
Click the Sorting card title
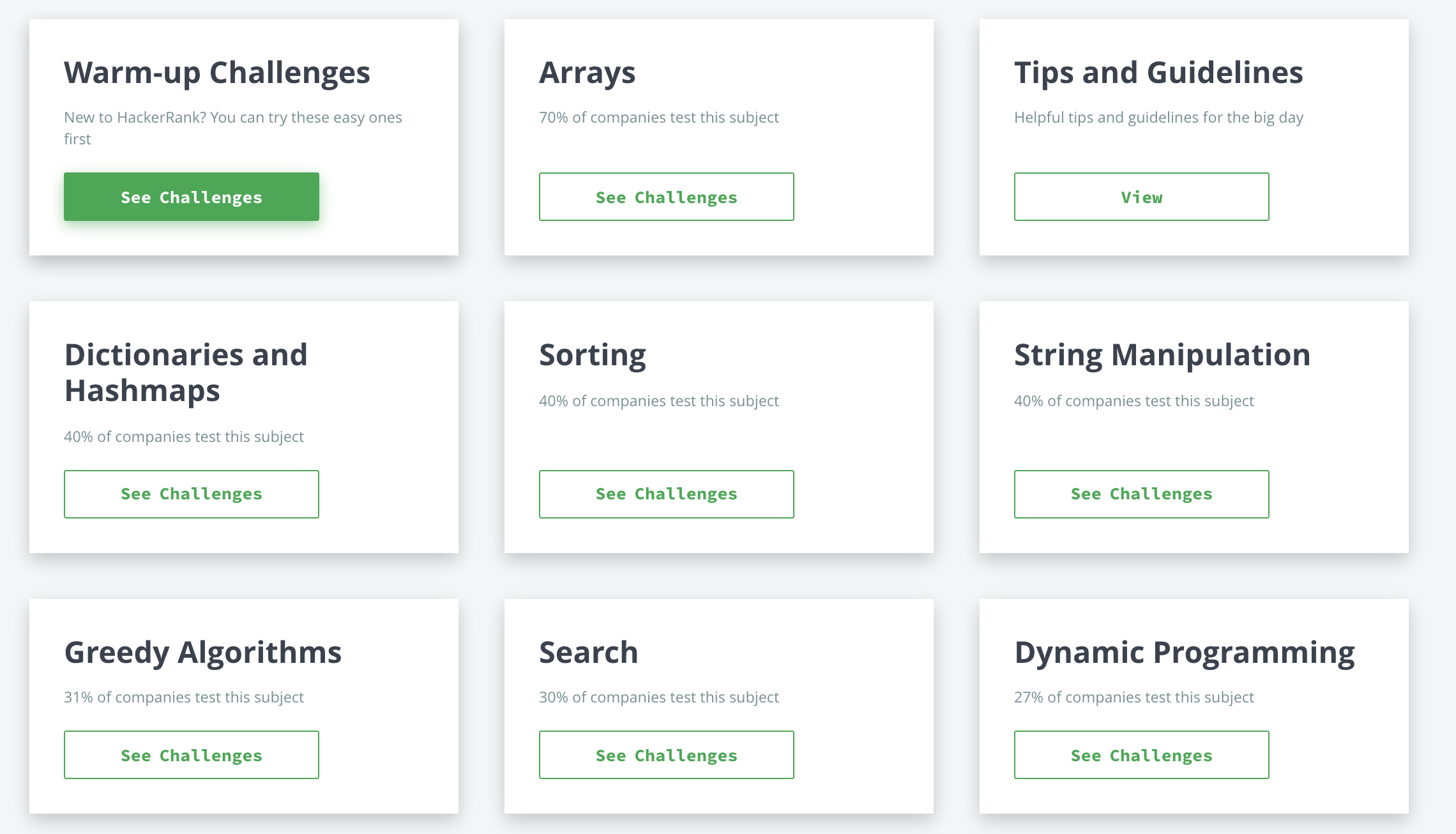[x=592, y=355]
